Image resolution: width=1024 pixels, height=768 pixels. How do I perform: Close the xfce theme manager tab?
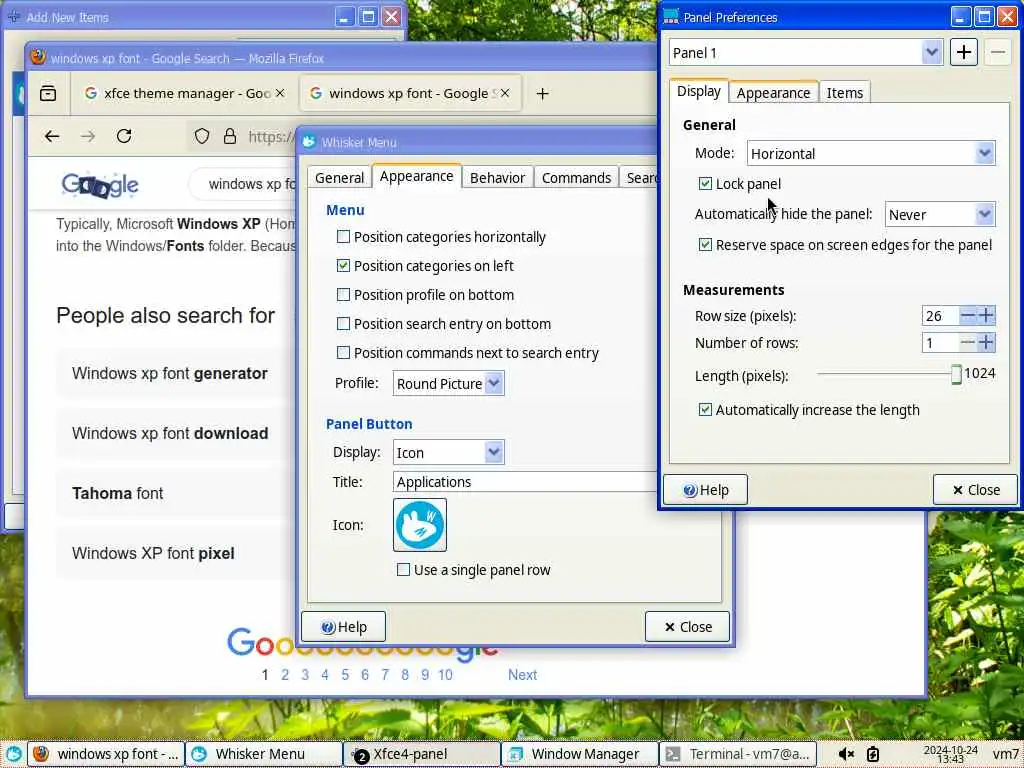tap(280, 93)
